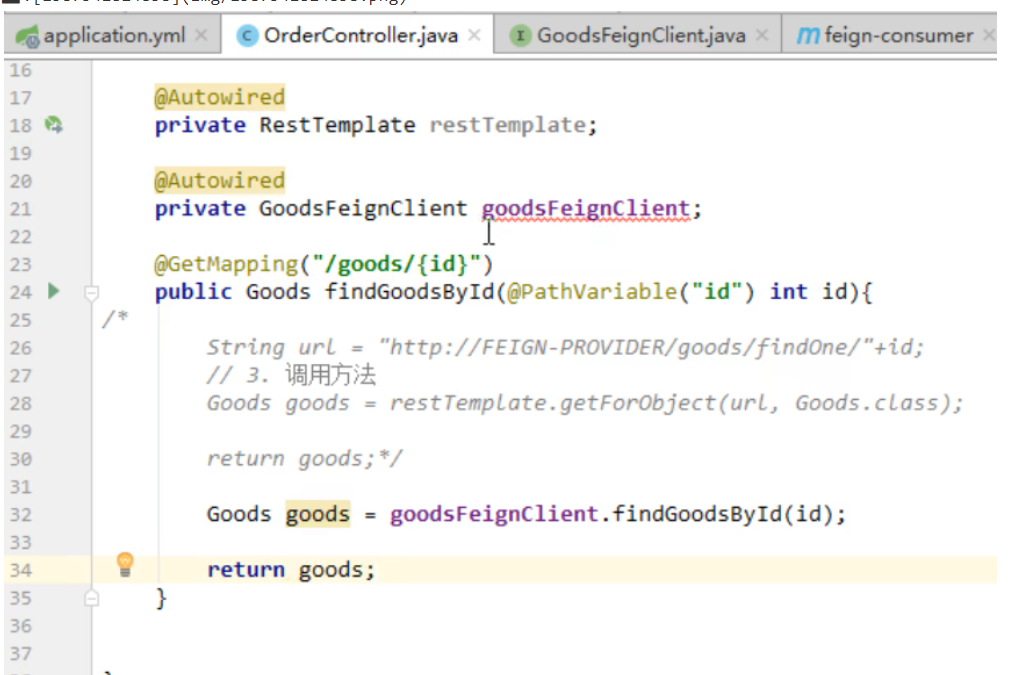This screenshot has width=1010, height=675.
Task: Click the Maven icon on feign-consumer tab
Action: click(808, 35)
